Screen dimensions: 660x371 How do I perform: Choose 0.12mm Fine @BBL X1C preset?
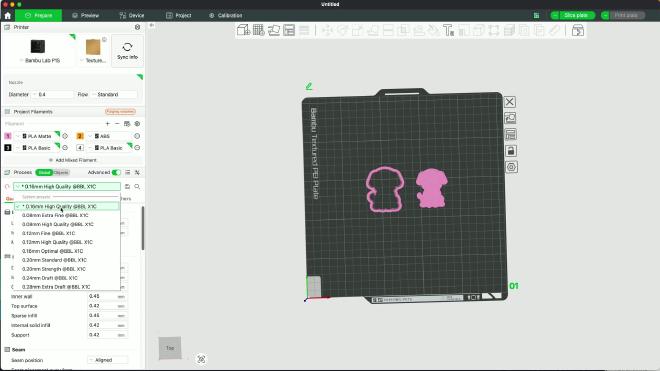[x=67, y=233]
